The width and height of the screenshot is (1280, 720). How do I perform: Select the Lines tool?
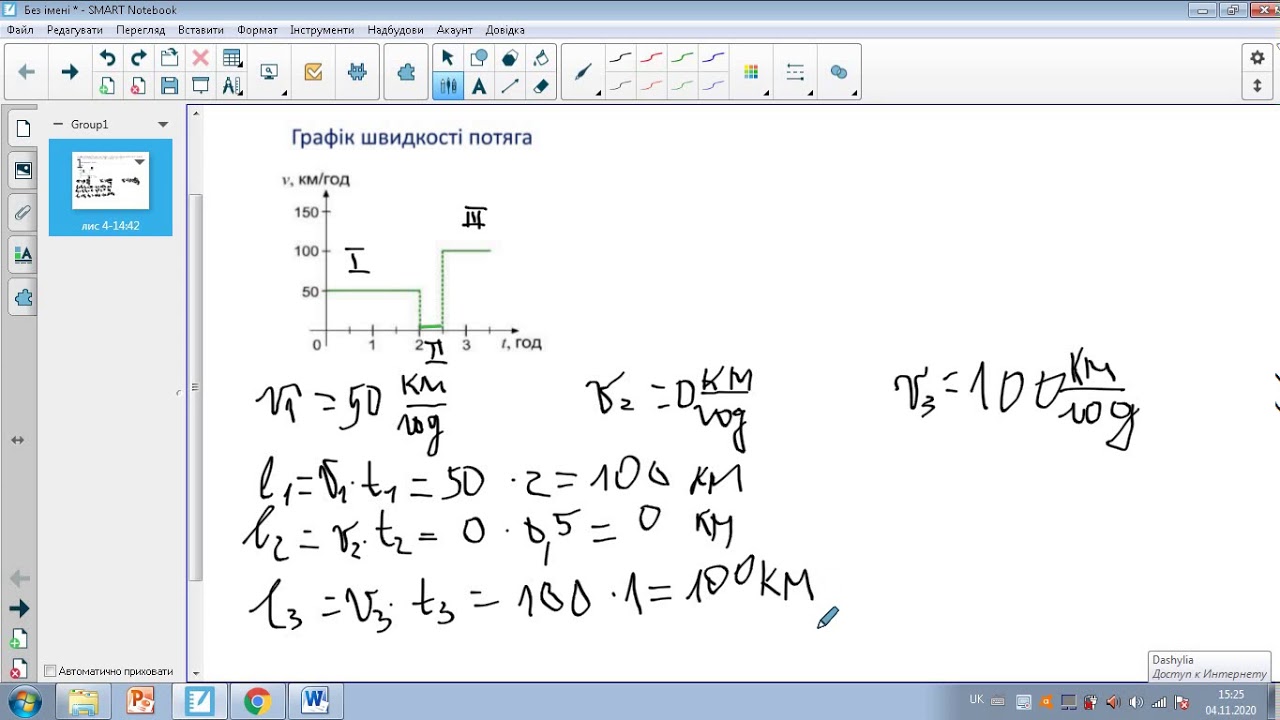point(510,86)
